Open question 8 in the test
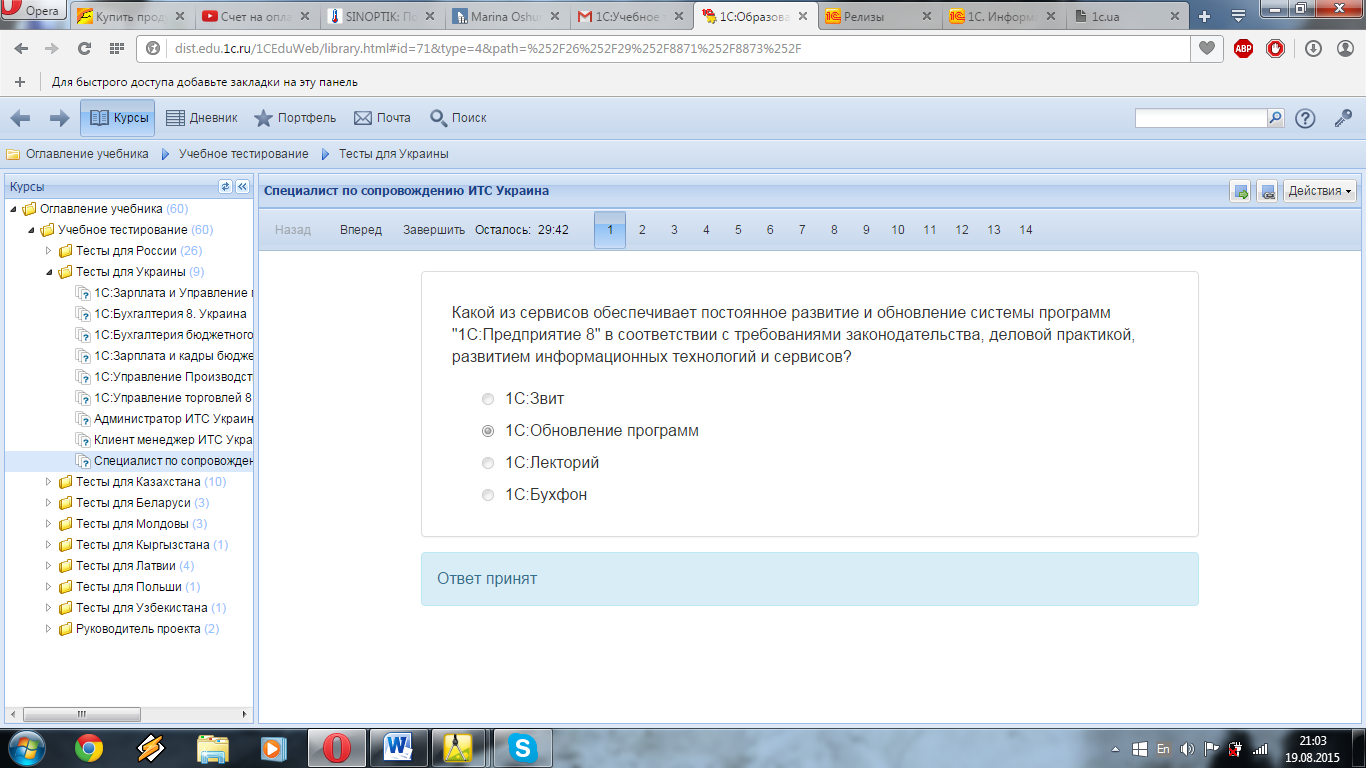The height and width of the screenshot is (768, 1366). coord(834,230)
